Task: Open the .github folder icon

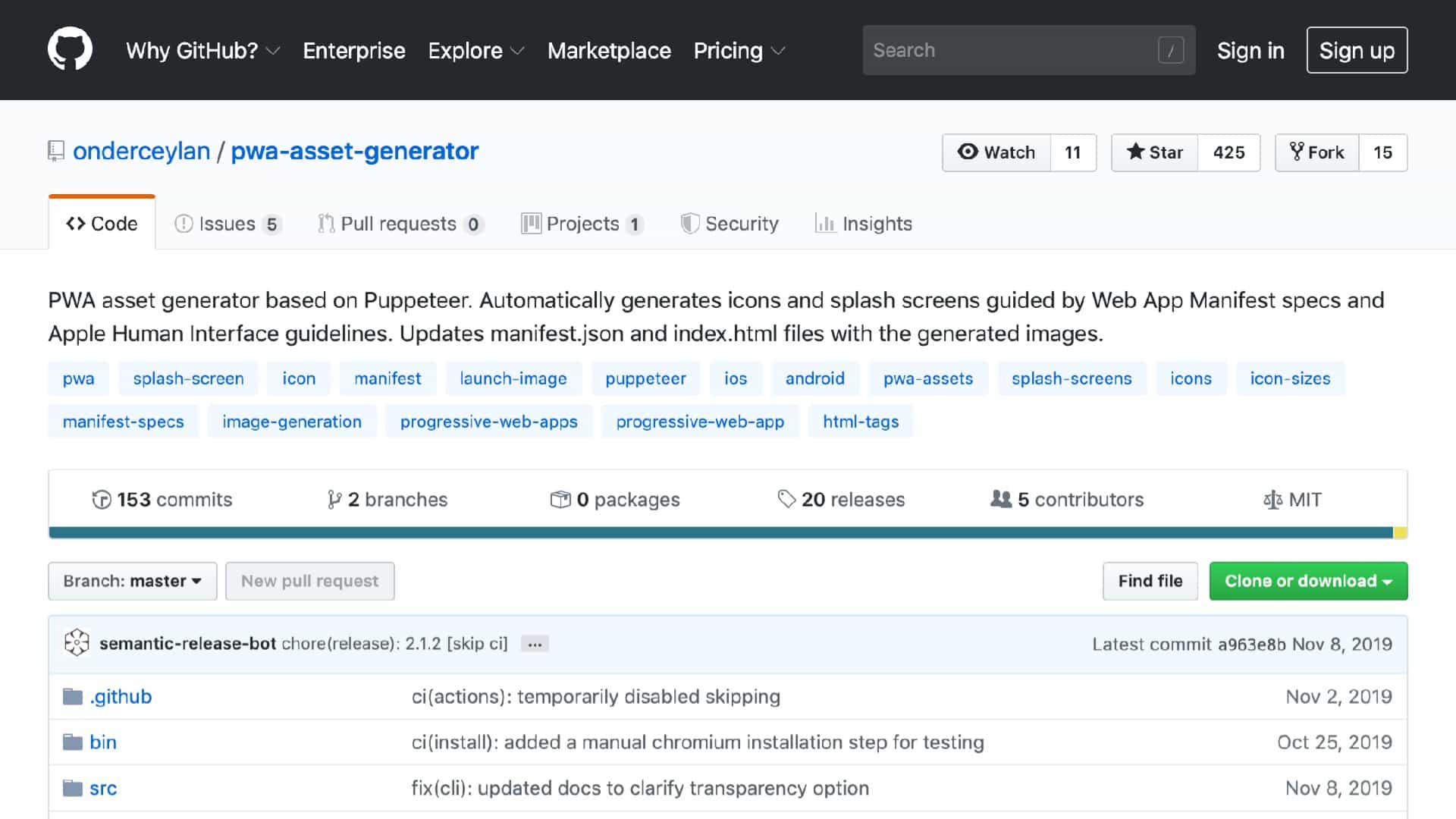Action: tap(73, 696)
